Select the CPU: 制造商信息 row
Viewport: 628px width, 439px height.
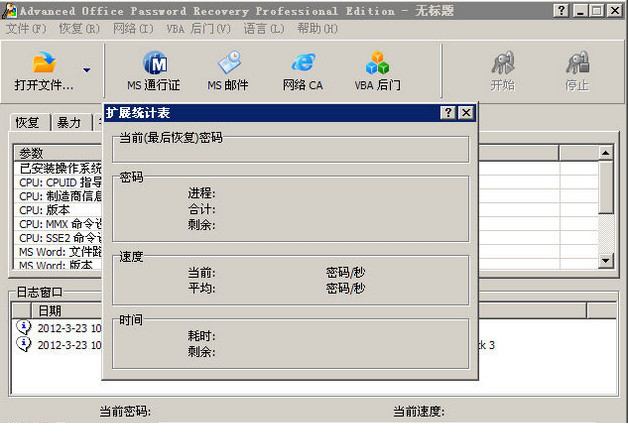pos(58,196)
